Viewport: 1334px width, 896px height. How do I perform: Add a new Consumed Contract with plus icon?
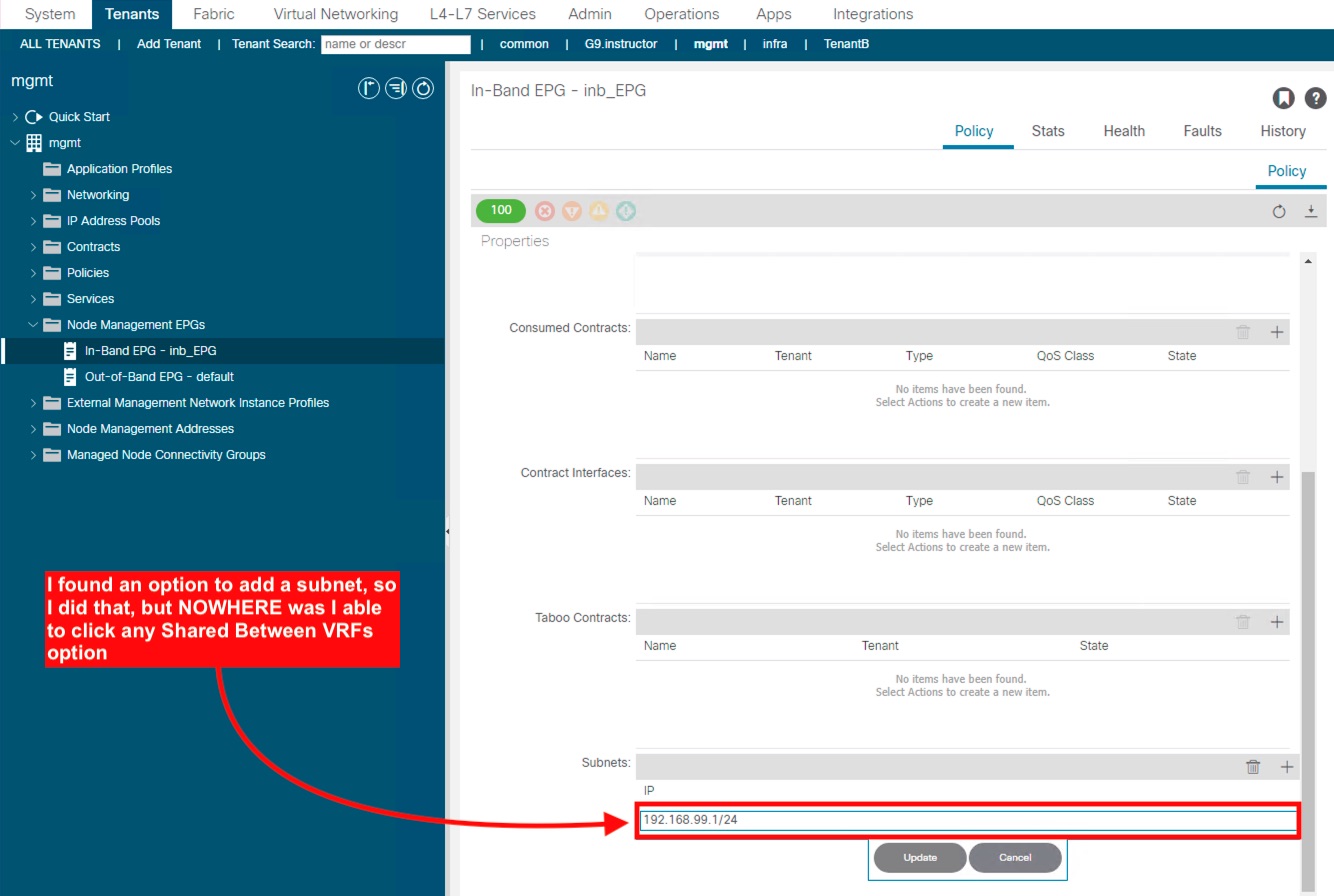pyautogui.click(x=1277, y=332)
